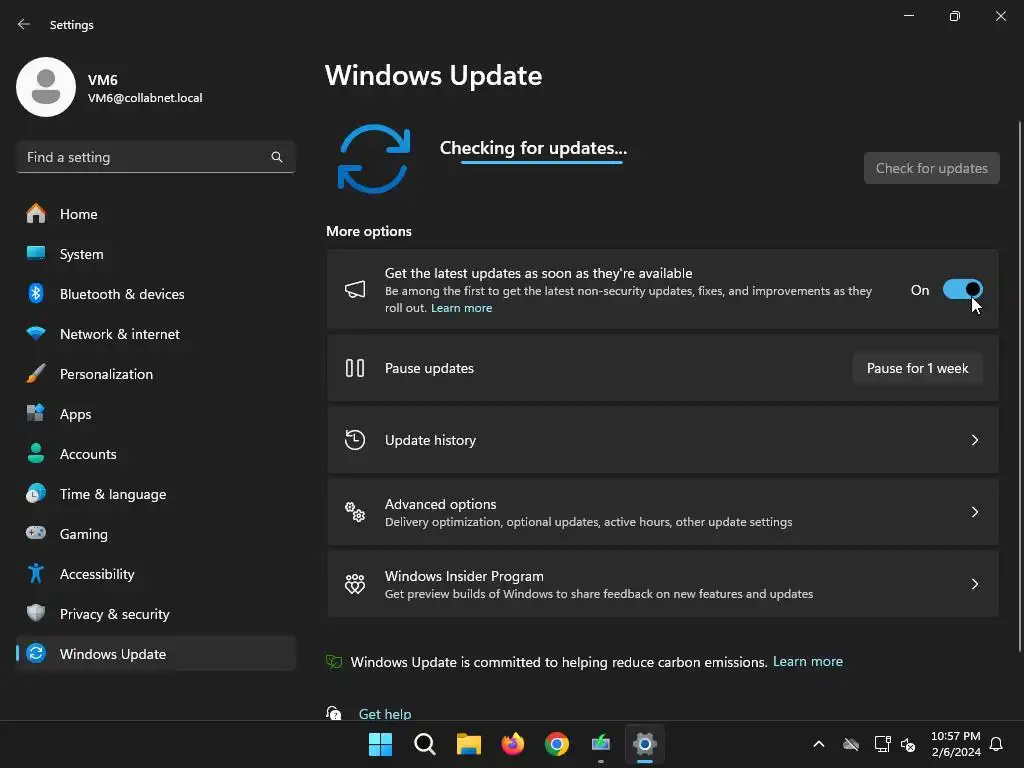
Task: Launch Google Chrome from the taskbar
Action: 556,744
